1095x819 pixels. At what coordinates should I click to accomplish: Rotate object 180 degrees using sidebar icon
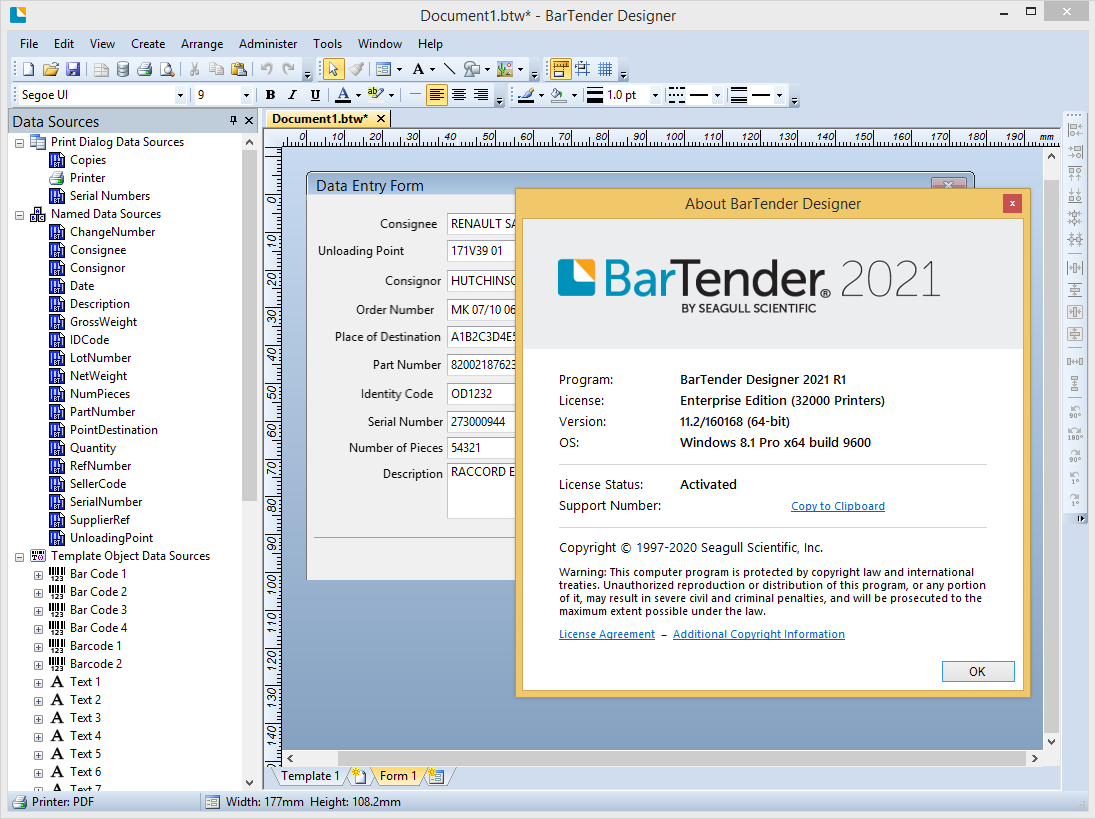[1074, 432]
